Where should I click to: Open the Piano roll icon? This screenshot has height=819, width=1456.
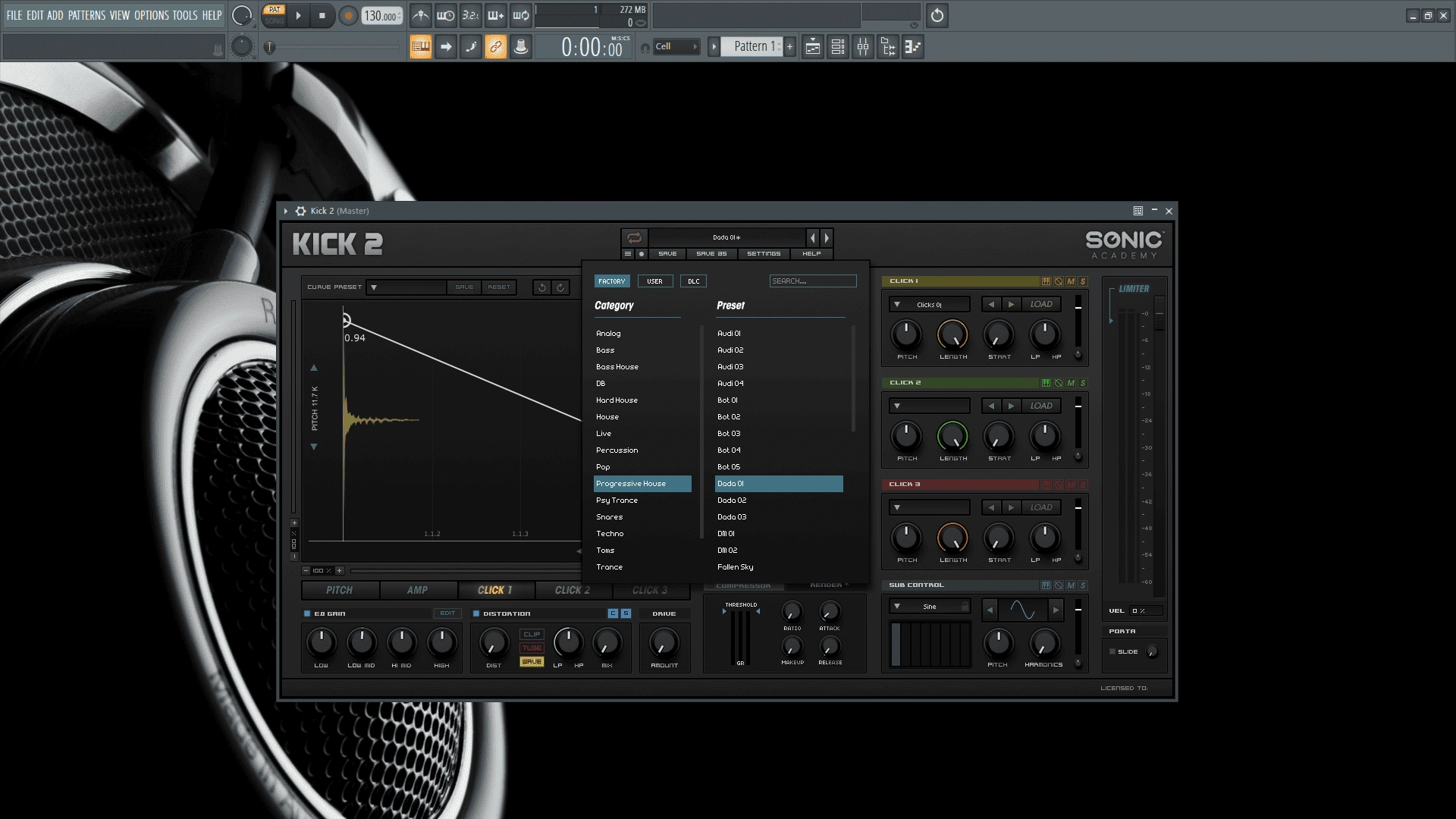[x=913, y=47]
